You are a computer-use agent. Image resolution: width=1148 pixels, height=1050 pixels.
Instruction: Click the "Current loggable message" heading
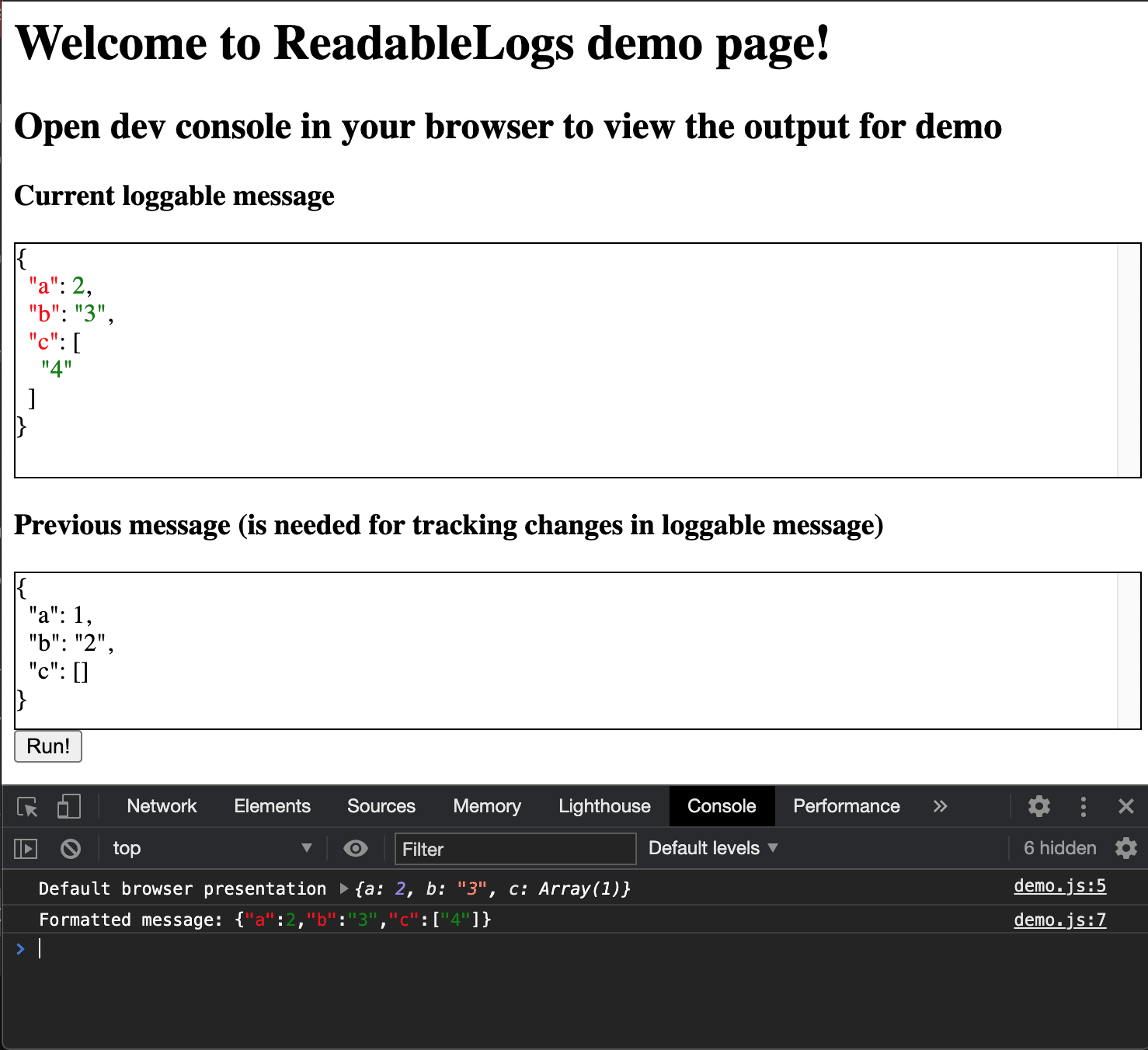(x=174, y=196)
